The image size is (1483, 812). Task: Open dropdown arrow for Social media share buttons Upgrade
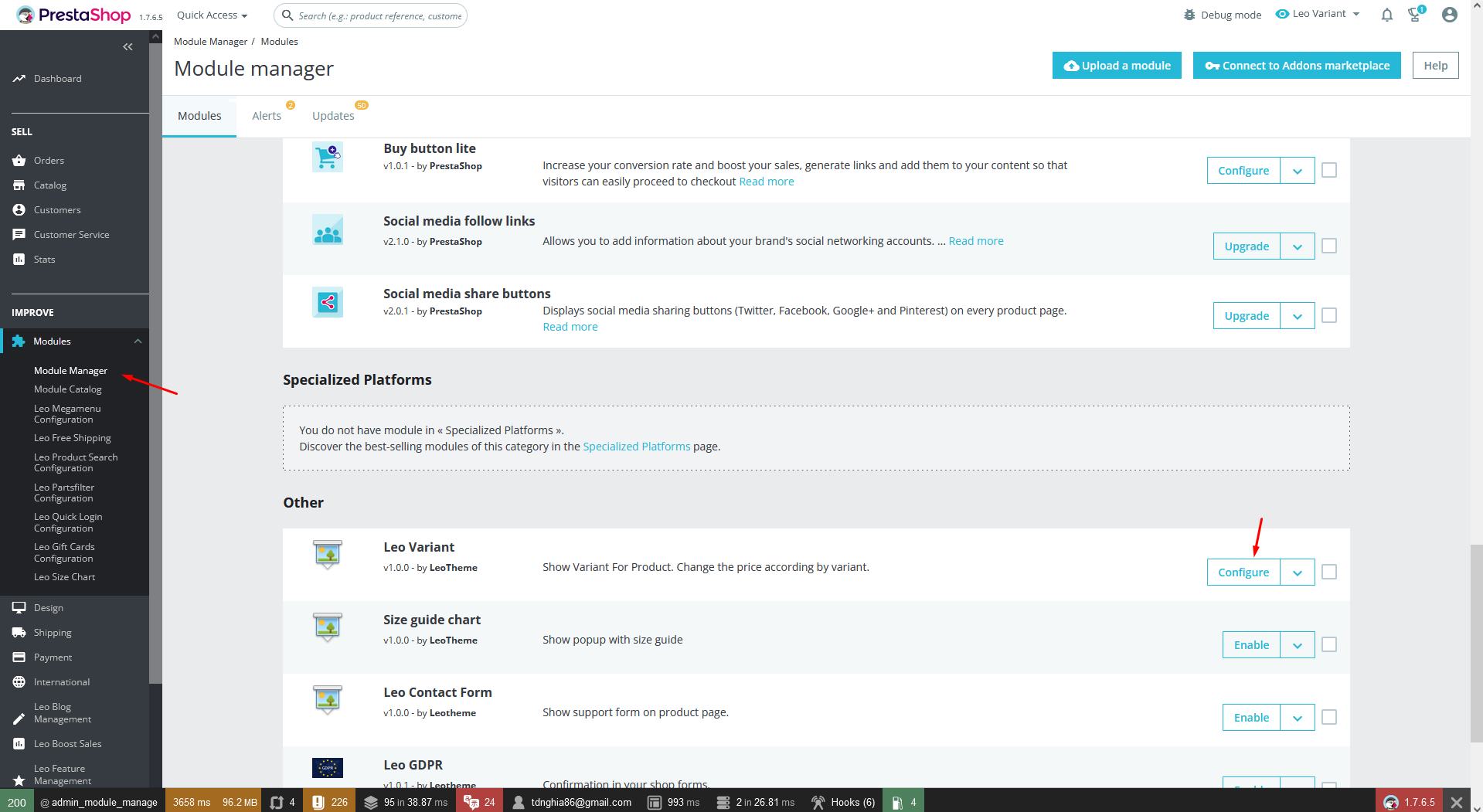click(1298, 316)
